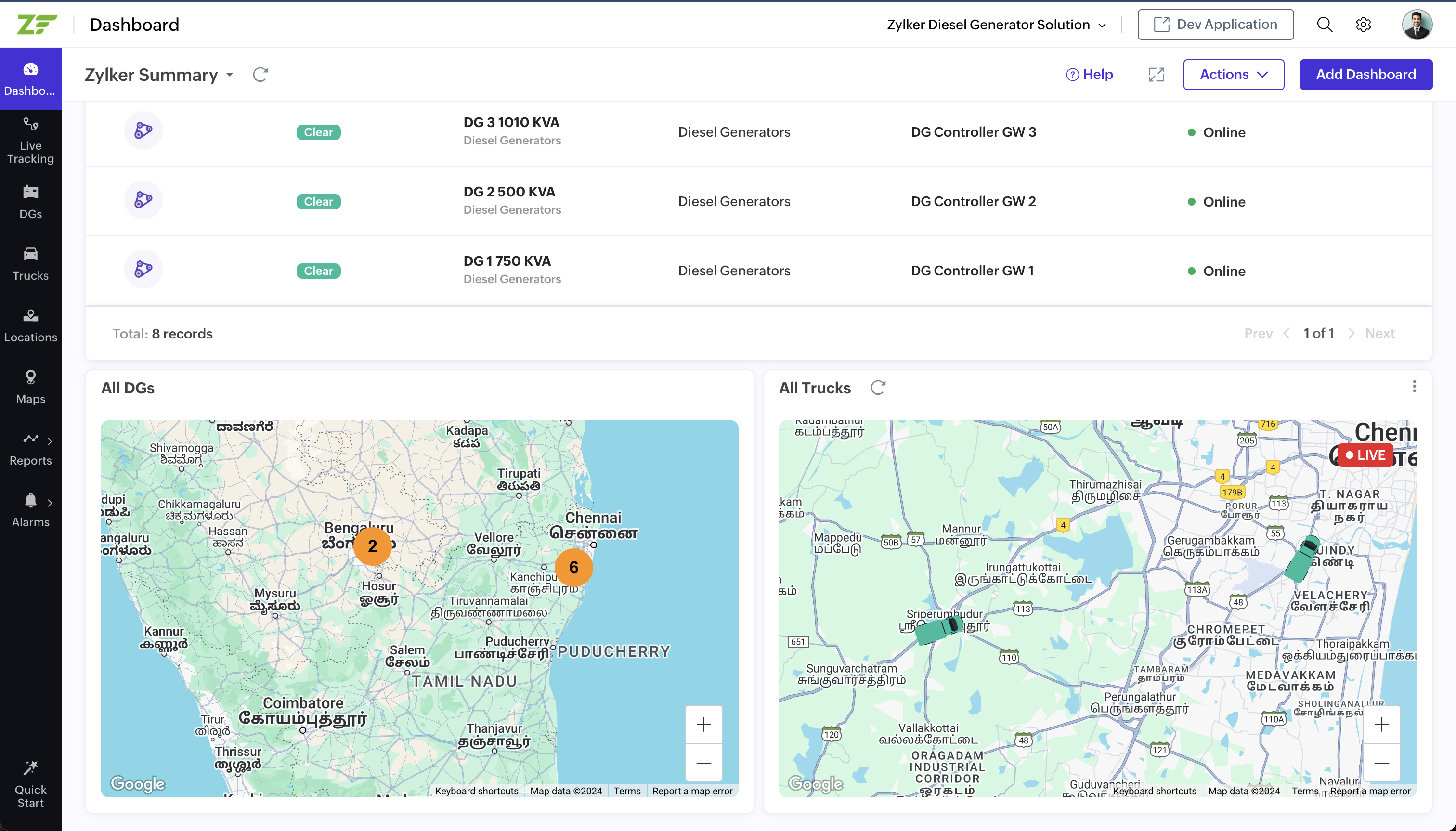Screen dimensions: 1456x831
Task: Click device icon for DG 3 1010 KVA
Action: [x=143, y=130]
